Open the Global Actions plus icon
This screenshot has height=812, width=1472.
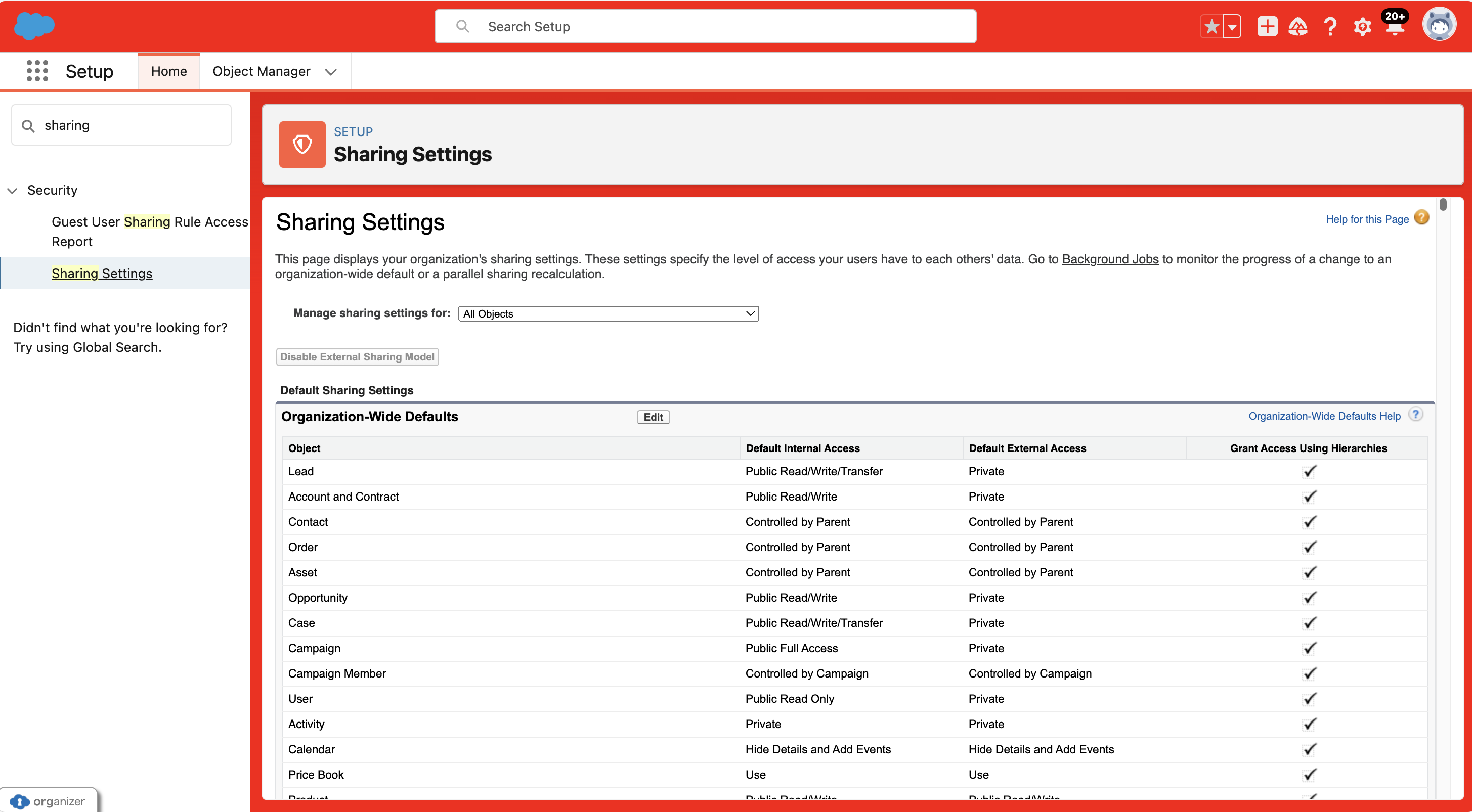click(1267, 27)
